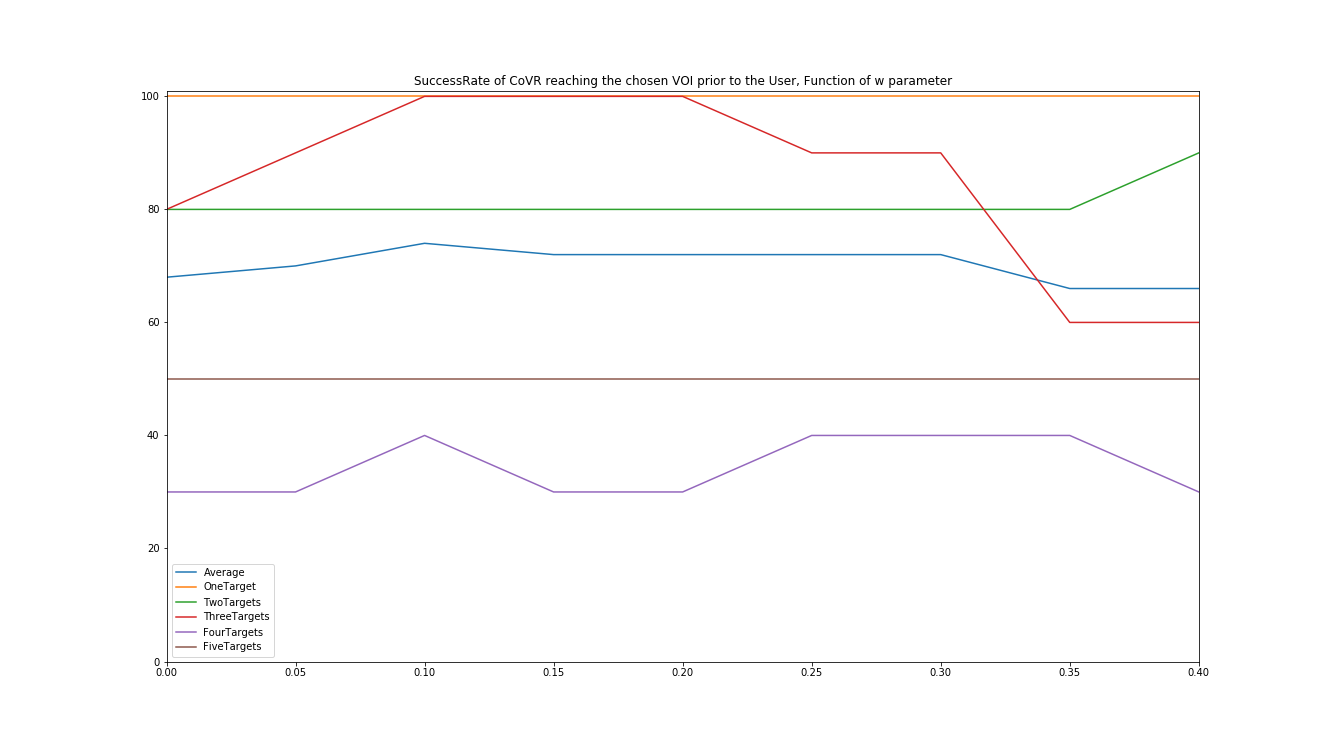This screenshot has width=1332, height=756.
Task: Click the orange line swatch beside OneTarget
Action: tap(186, 587)
